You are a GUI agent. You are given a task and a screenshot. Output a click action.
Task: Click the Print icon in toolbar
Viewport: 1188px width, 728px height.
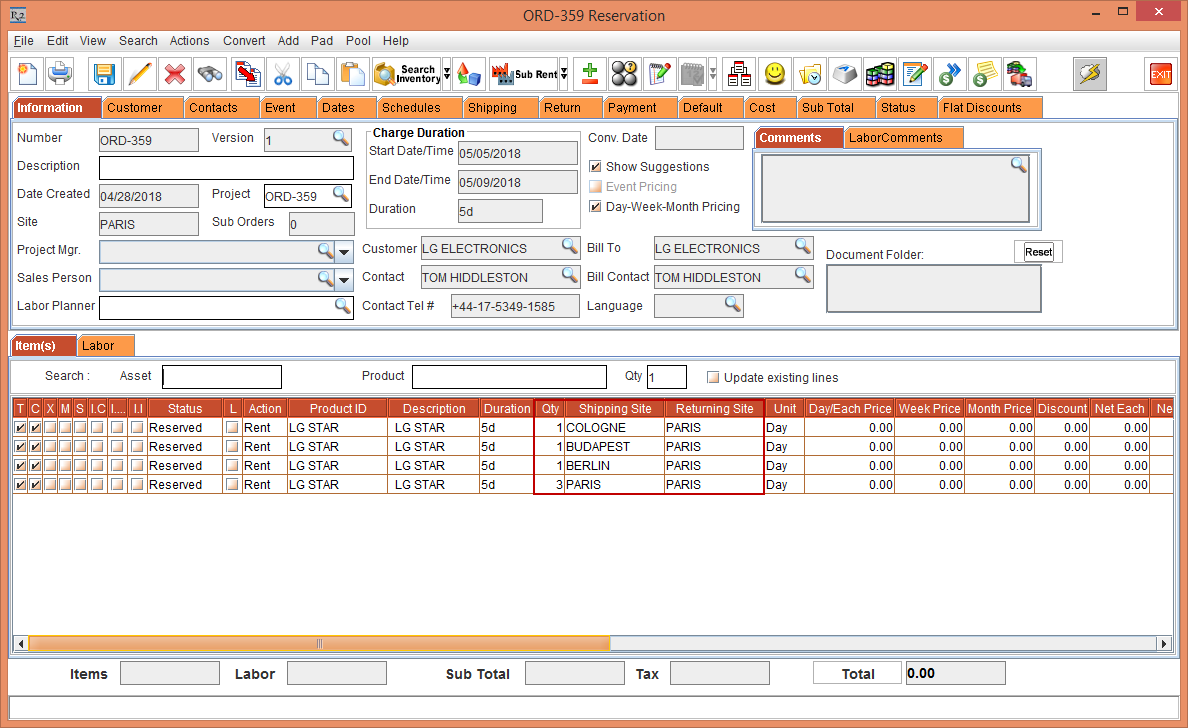(x=60, y=74)
